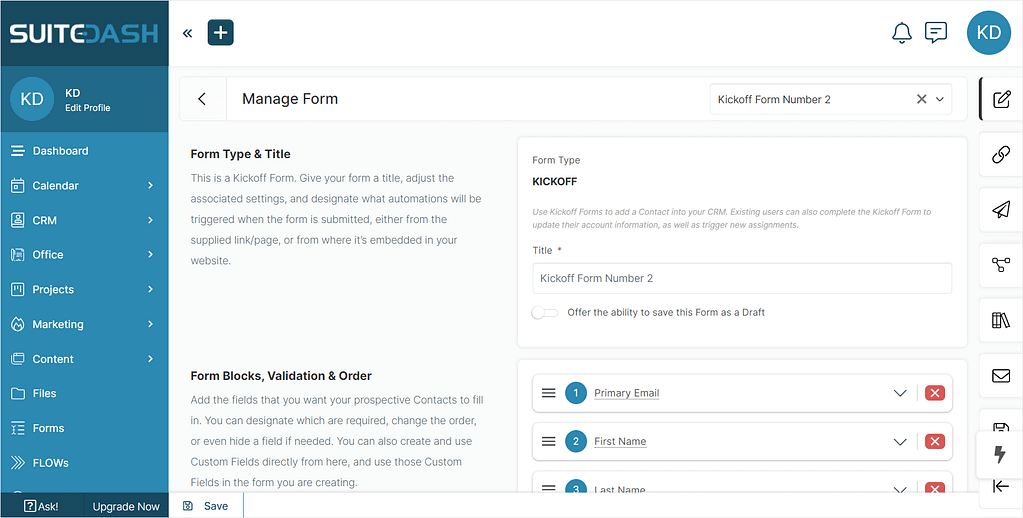Open the books library icon in right rail
1023x518 pixels.
(1001, 320)
